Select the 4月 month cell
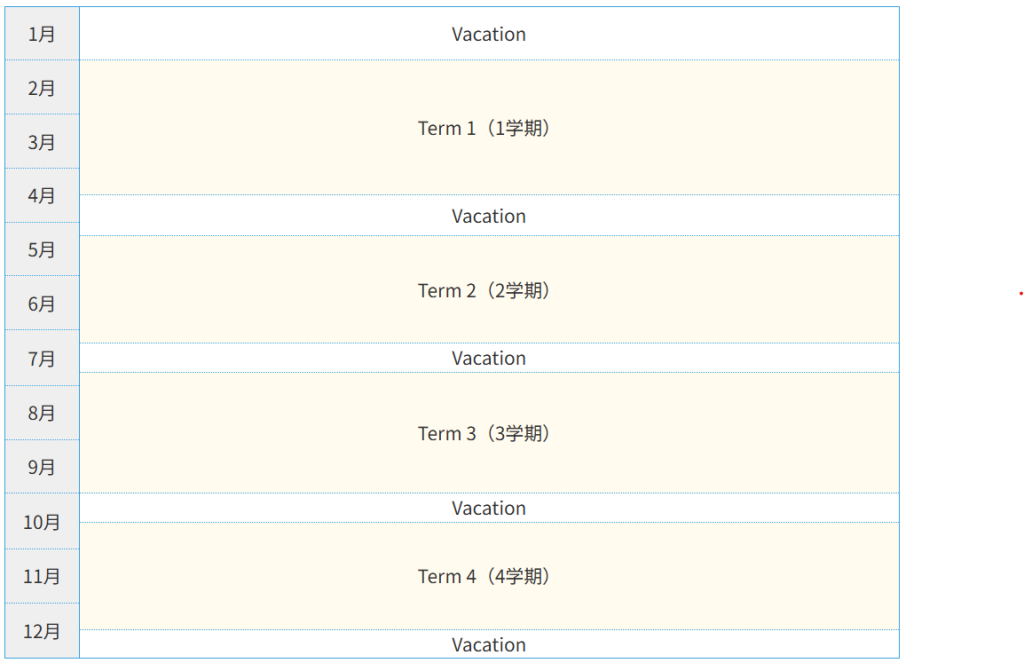This screenshot has height=663, width=1024. (42, 196)
